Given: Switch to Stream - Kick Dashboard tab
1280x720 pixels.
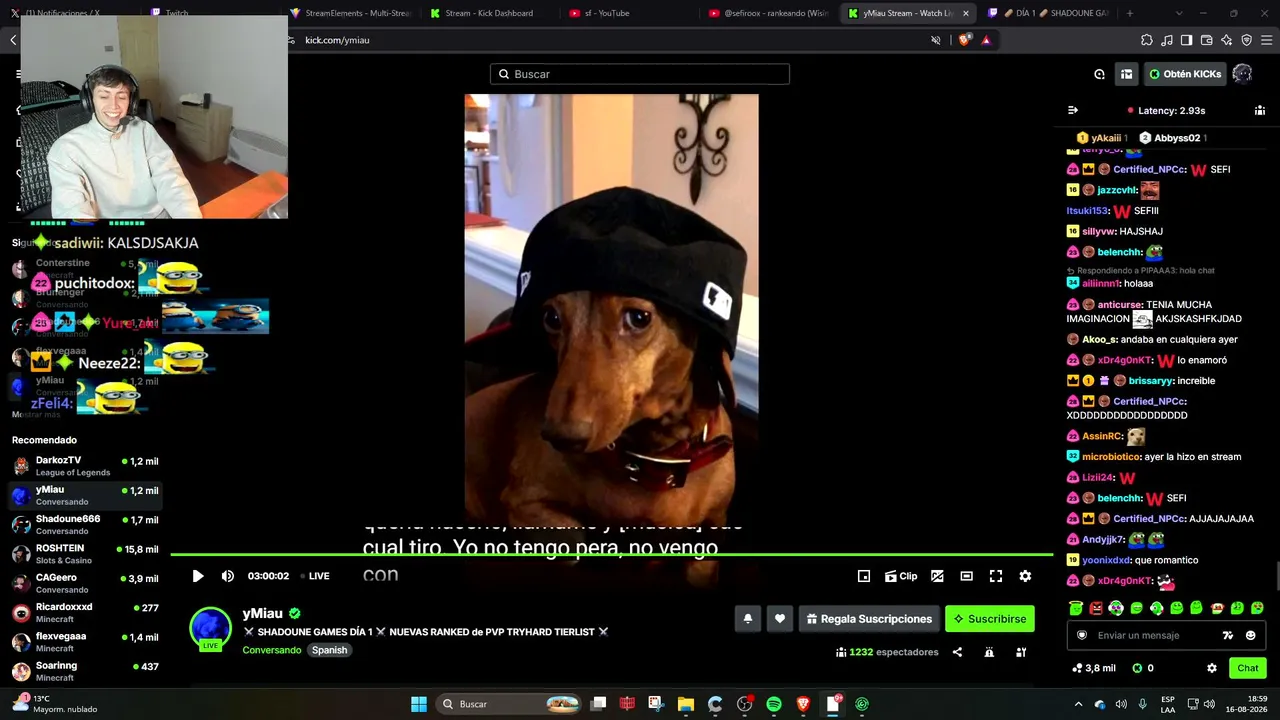Looking at the screenshot, I should coord(488,13).
